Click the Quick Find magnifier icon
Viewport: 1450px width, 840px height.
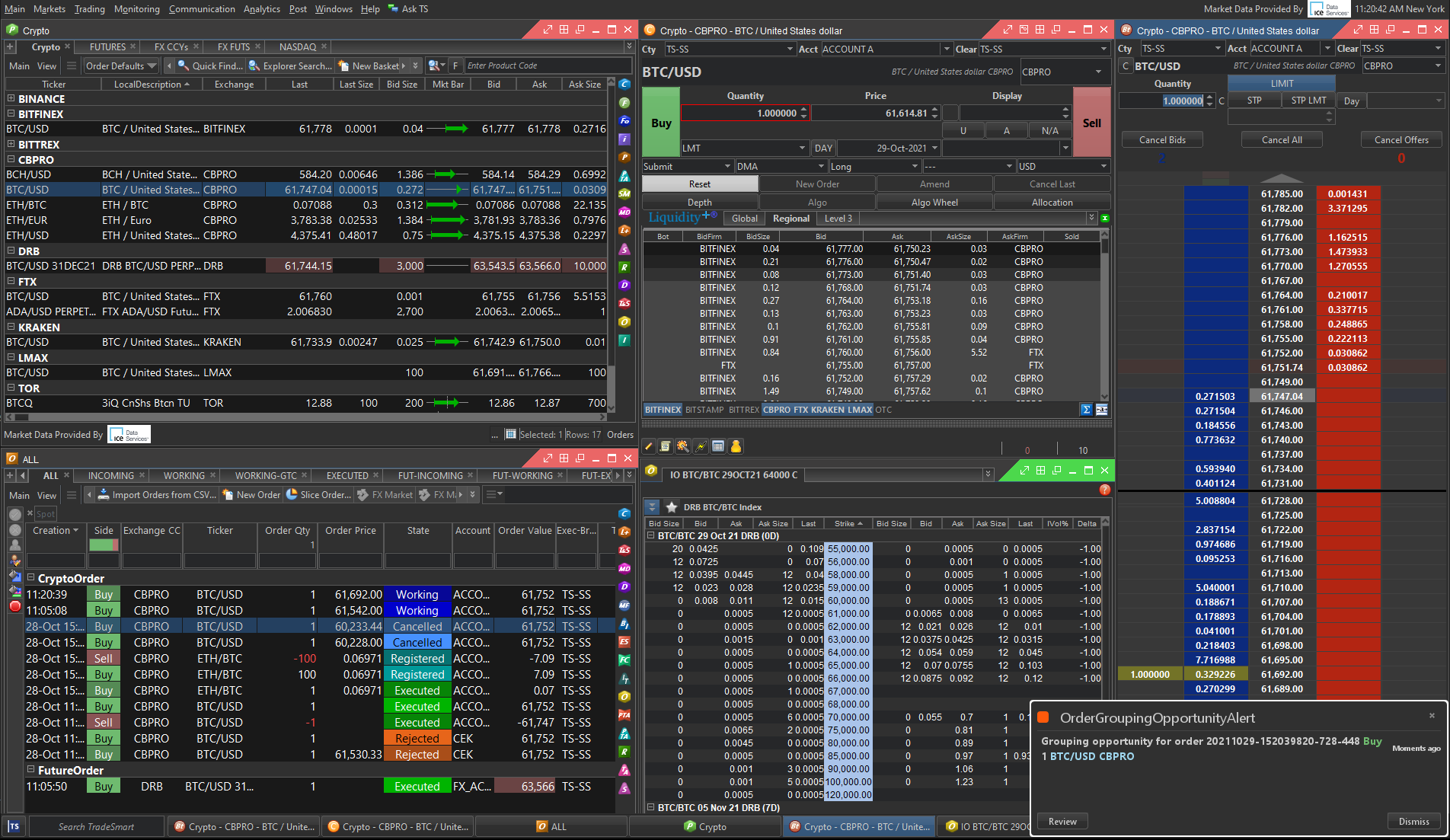(x=184, y=66)
